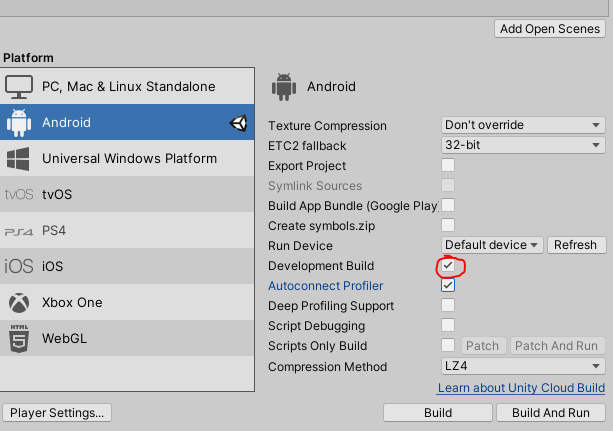This screenshot has width=613, height=431.
Task: Enable Build App Bundle (Google Play) checkbox
Action: [448, 205]
